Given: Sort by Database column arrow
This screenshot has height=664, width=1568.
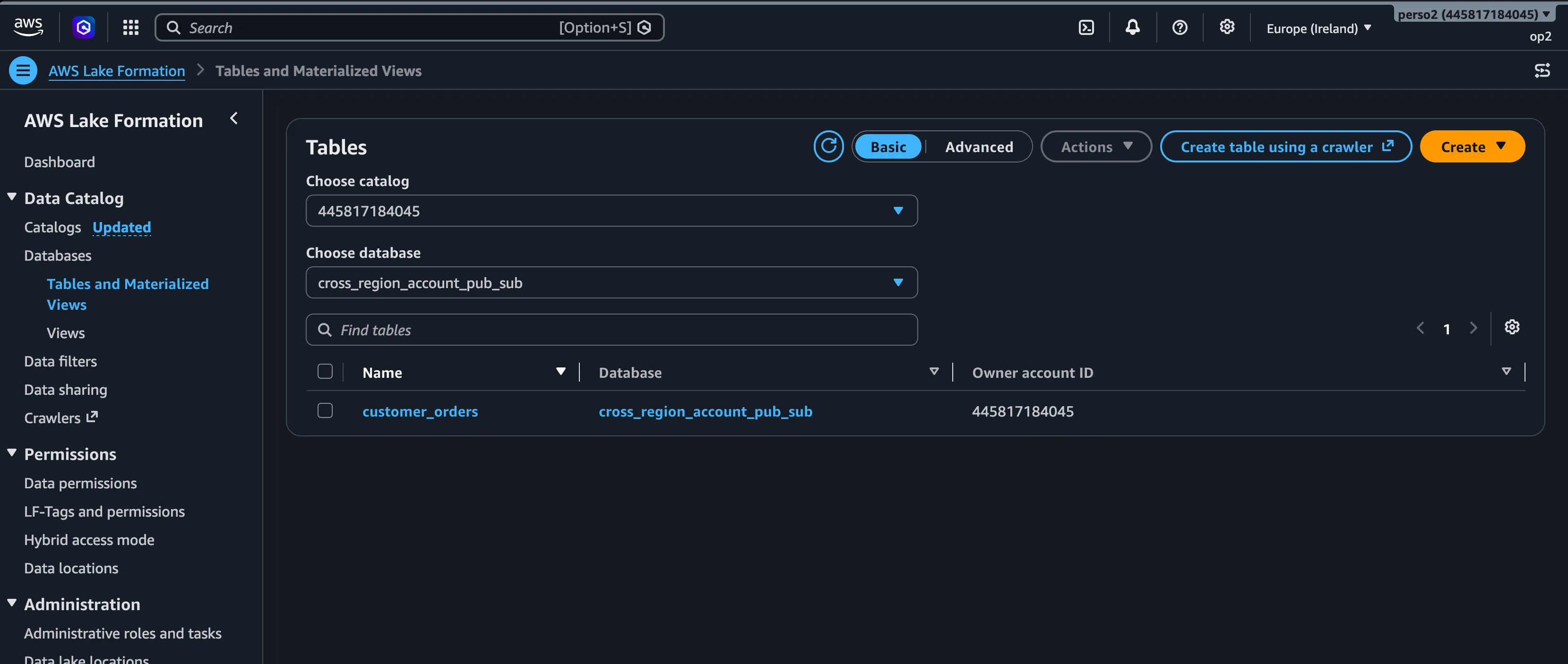Looking at the screenshot, I should (934, 372).
